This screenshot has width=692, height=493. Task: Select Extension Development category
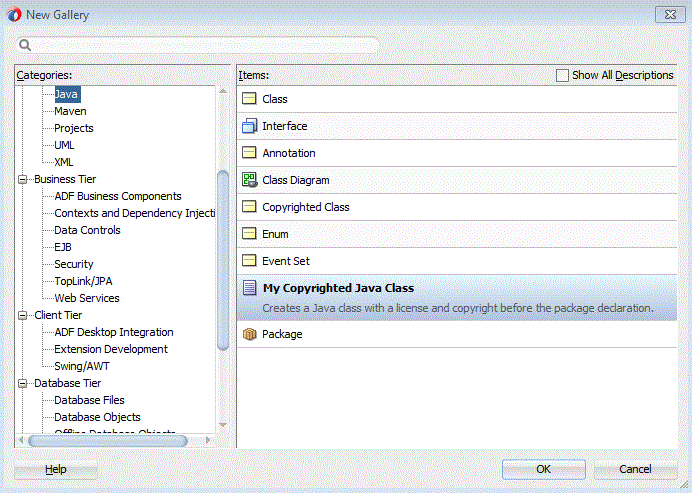pos(111,349)
